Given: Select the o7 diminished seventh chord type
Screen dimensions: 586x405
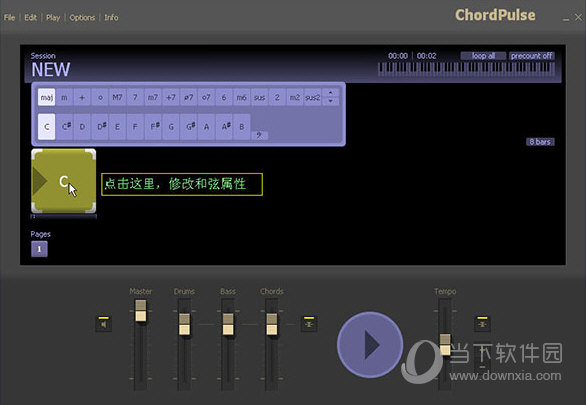Looking at the screenshot, I should coord(206,98).
